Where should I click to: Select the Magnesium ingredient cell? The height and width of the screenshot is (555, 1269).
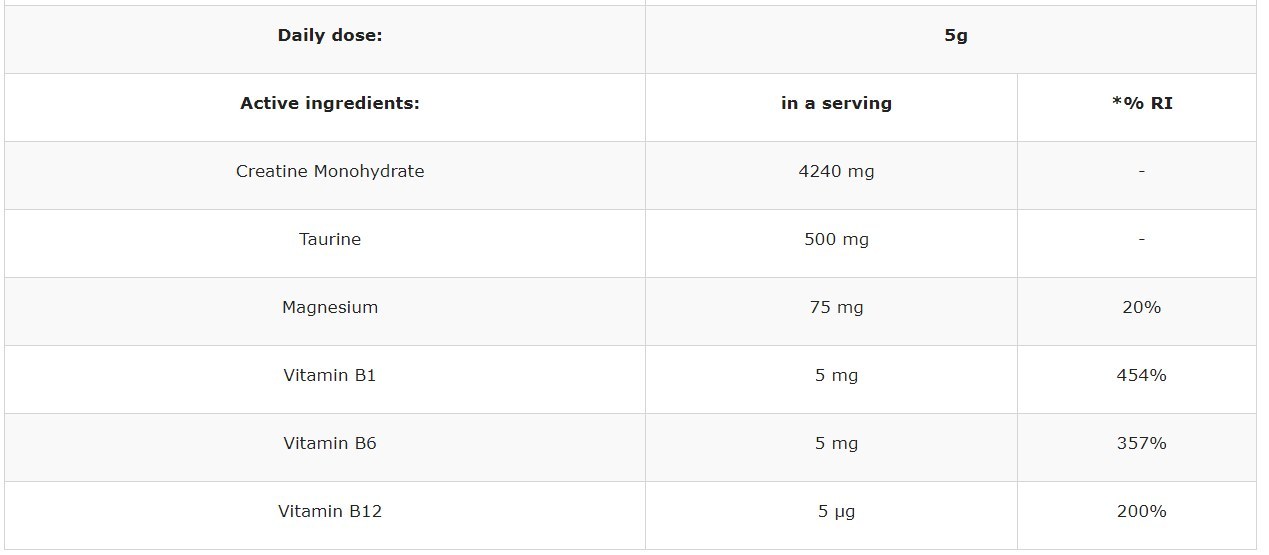point(330,307)
